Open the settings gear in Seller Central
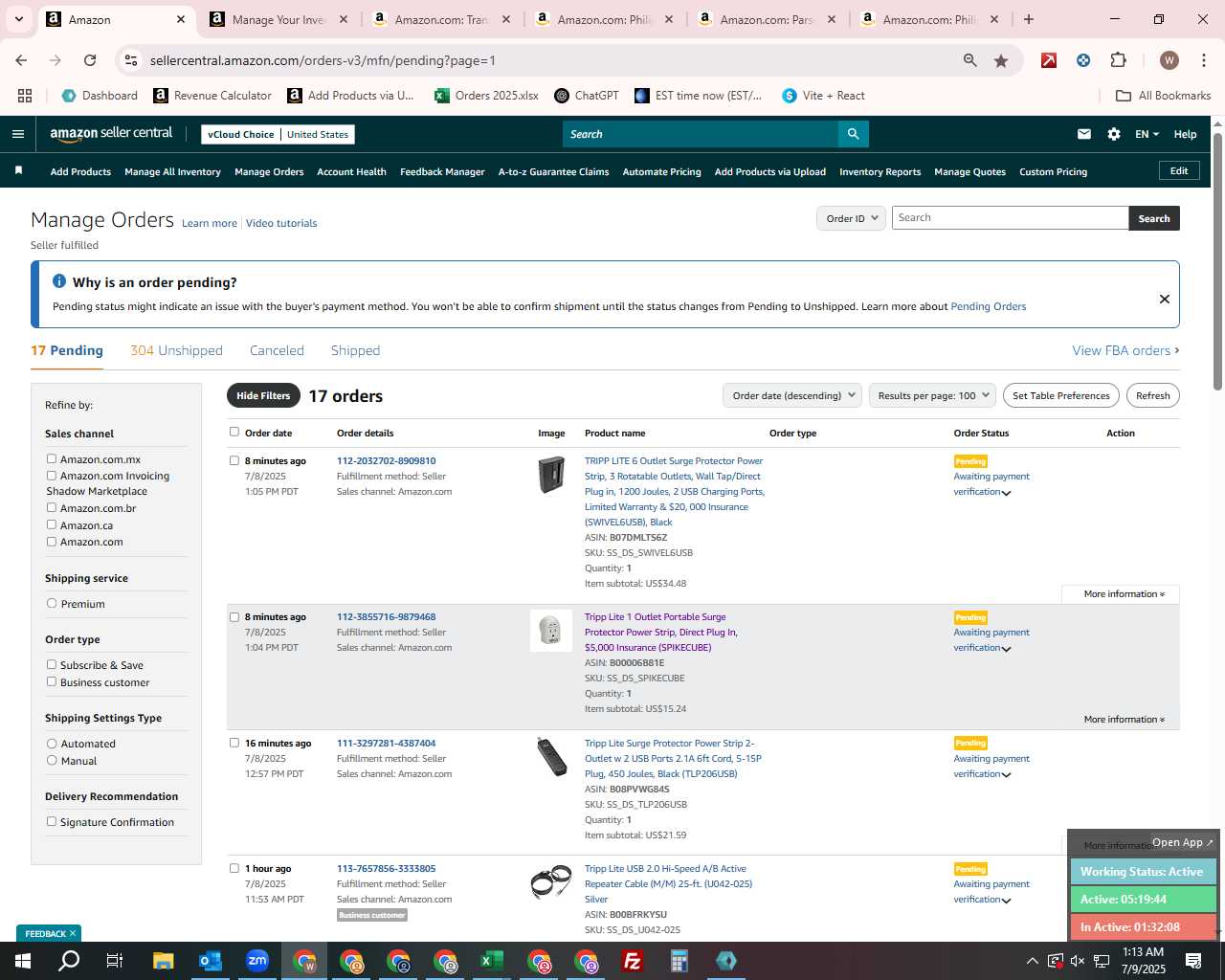This screenshot has width=1225, height=980. [x=1114, y=134]
